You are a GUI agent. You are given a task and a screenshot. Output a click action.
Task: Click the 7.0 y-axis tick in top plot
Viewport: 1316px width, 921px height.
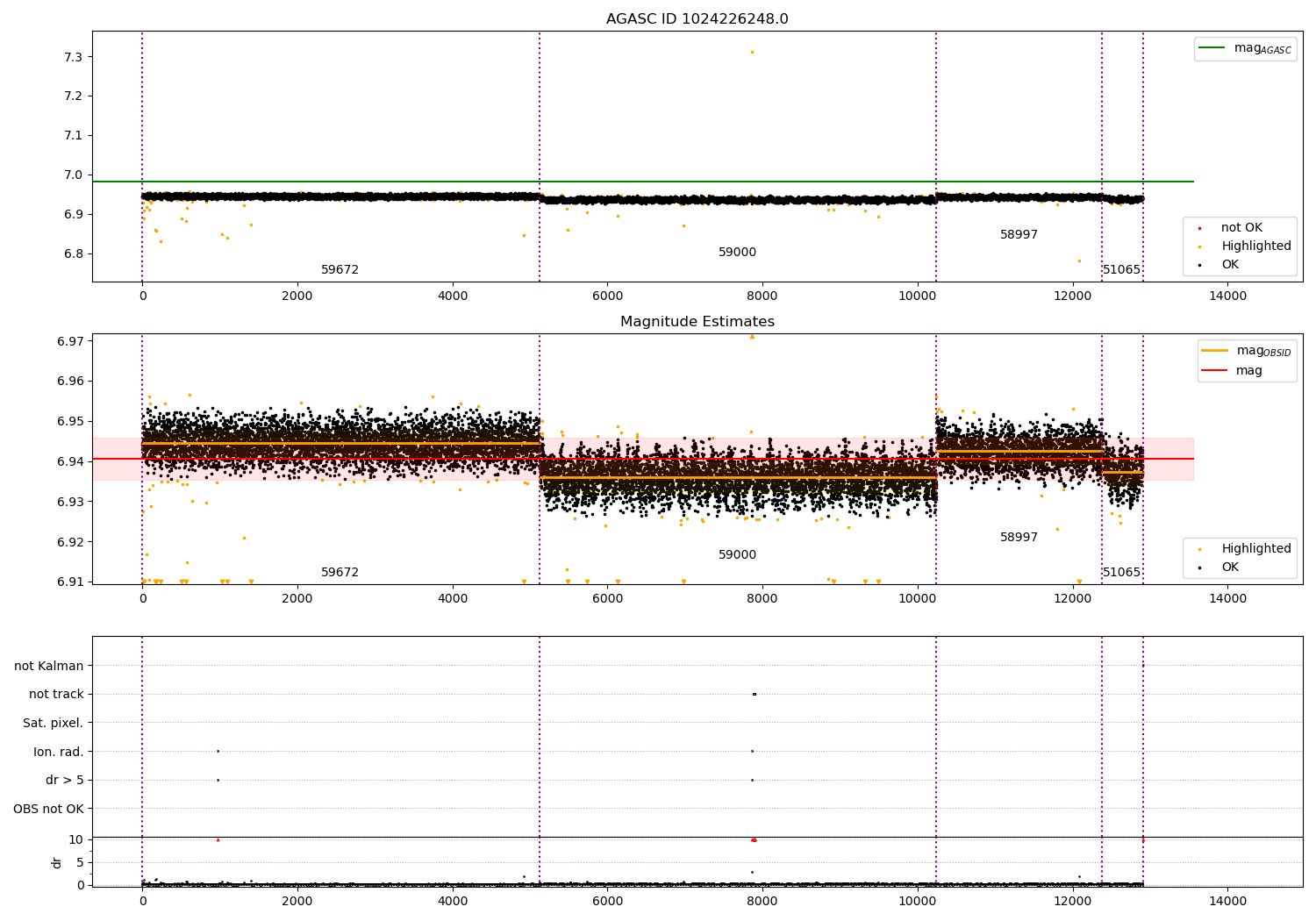(x=74, y=175)
